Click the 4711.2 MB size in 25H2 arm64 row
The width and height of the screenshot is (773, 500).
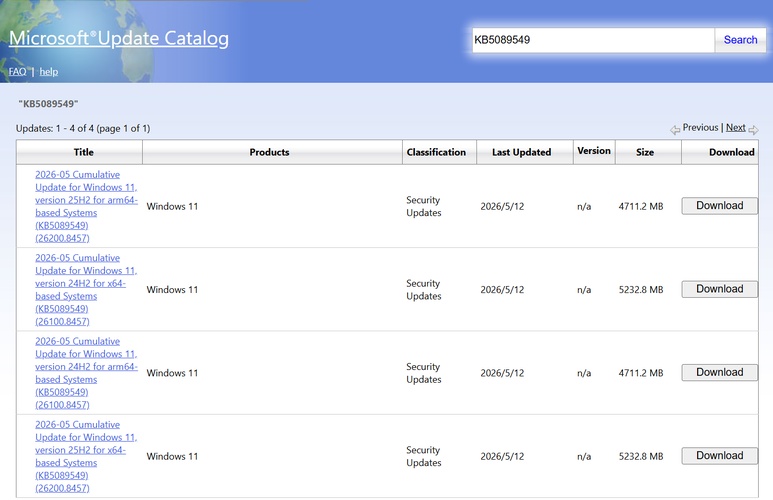641,207
